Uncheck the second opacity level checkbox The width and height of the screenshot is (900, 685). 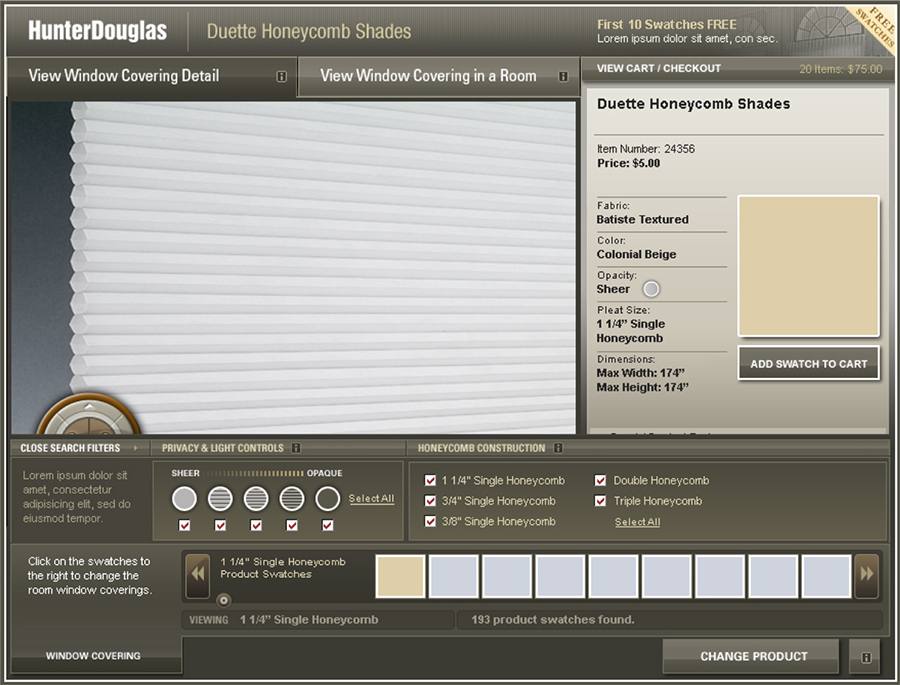(x=220, y=525)
